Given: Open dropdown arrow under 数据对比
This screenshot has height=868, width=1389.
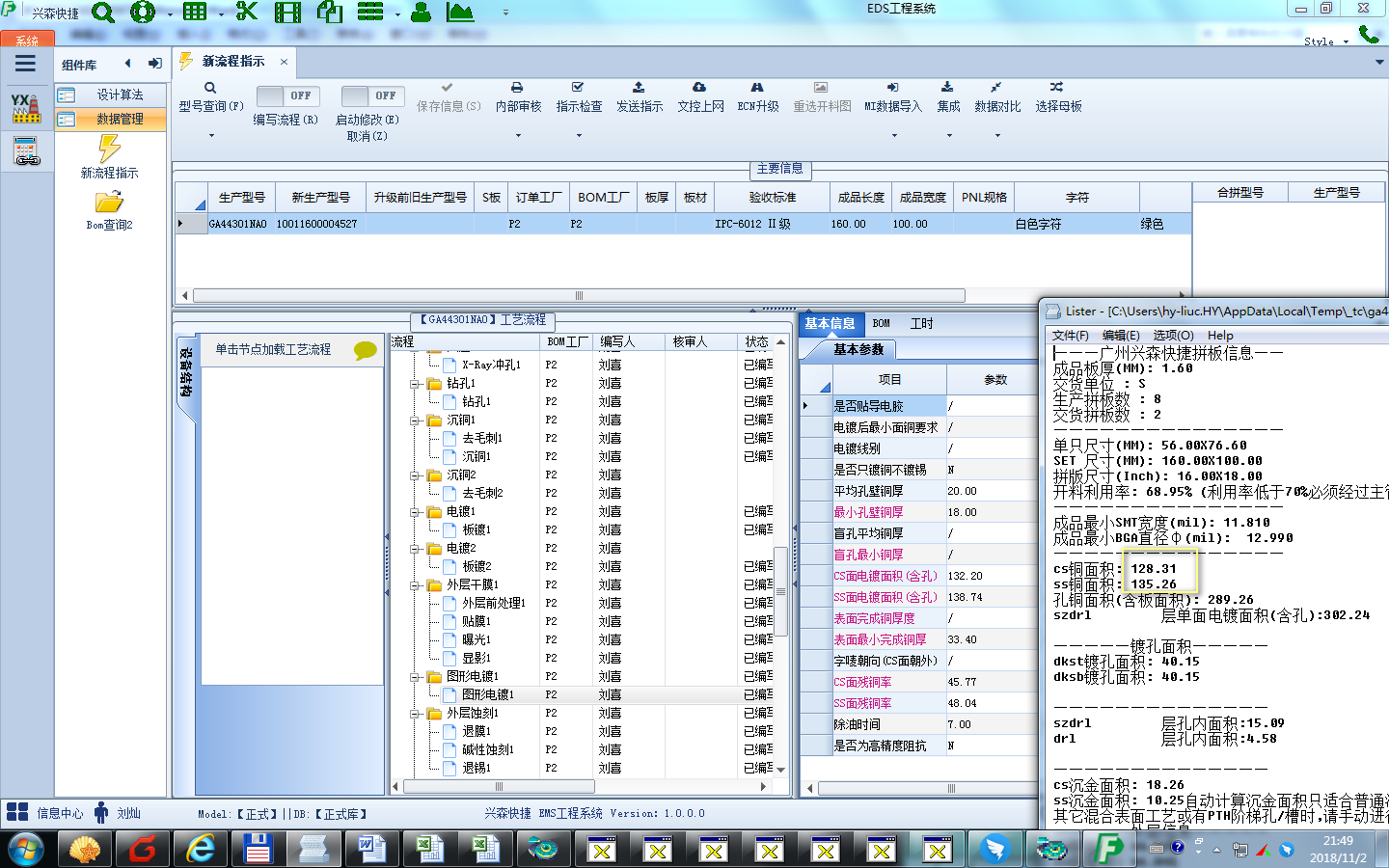Looking at the screenshot, I should pos(997,136).
